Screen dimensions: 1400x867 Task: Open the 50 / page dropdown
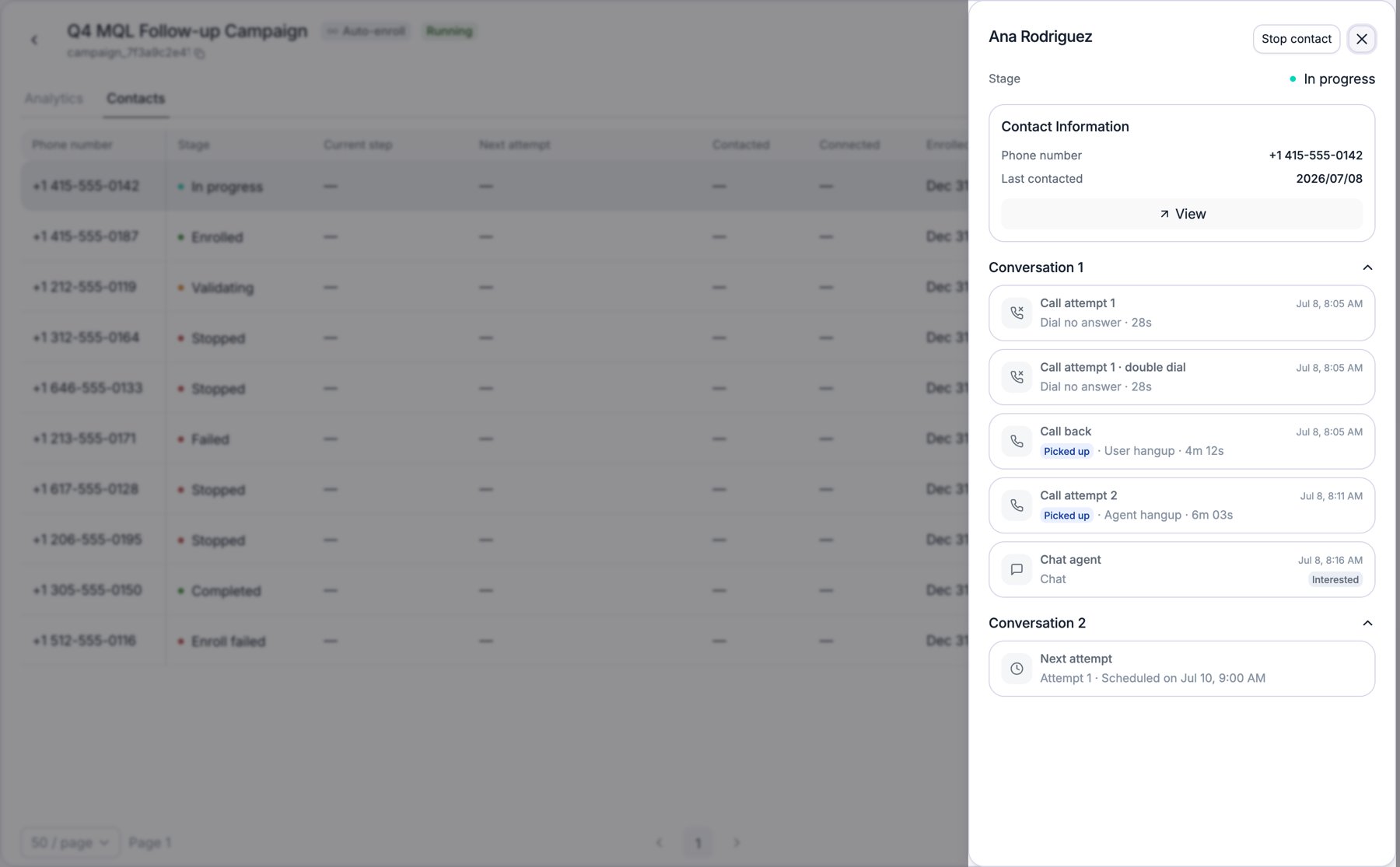point(70,843)
